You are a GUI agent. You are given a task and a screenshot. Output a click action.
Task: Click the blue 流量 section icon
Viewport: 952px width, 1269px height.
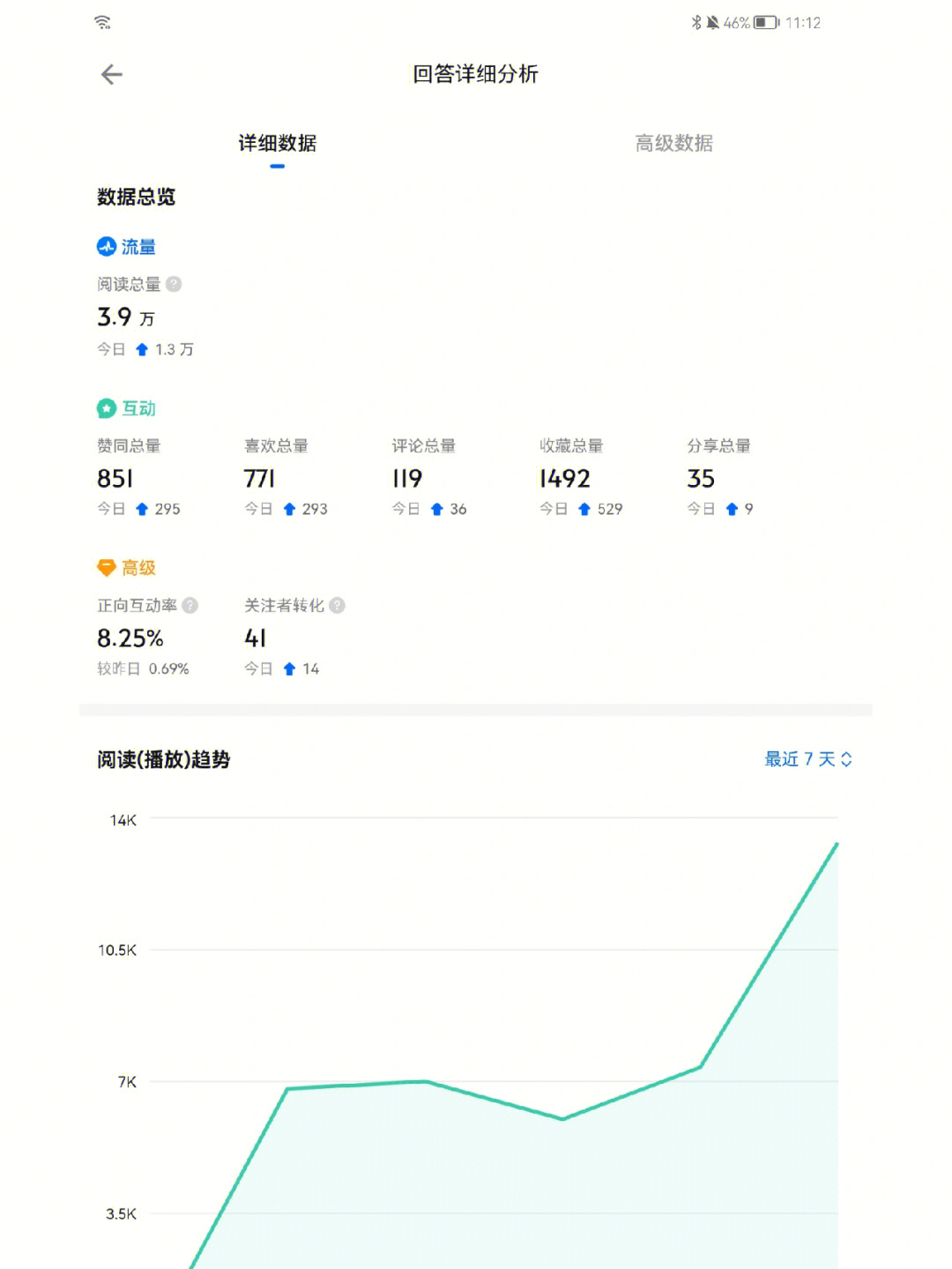[x=107, y=247]
